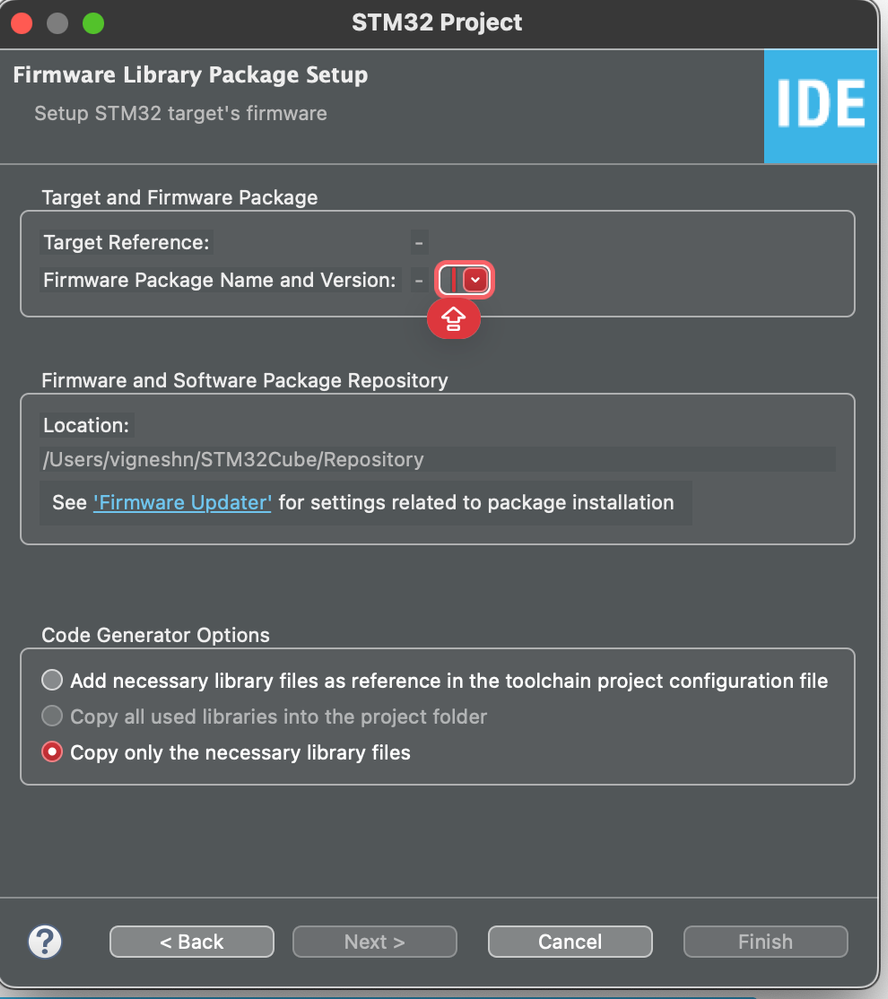Click the blue IDE logo
Viewport: 888px width, 999px height.
[820, 105]
